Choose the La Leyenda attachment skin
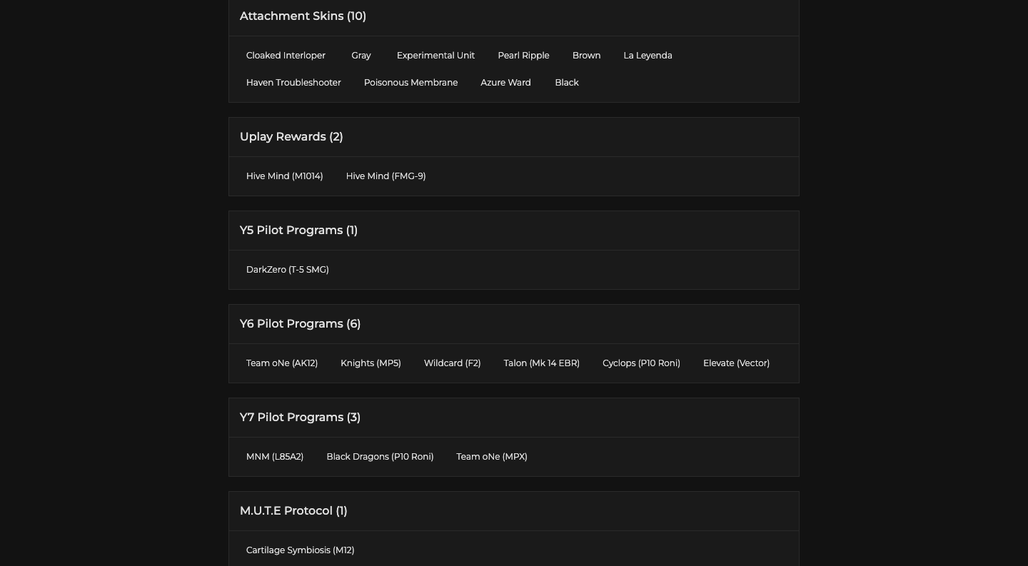 click(x=647, y=56)
